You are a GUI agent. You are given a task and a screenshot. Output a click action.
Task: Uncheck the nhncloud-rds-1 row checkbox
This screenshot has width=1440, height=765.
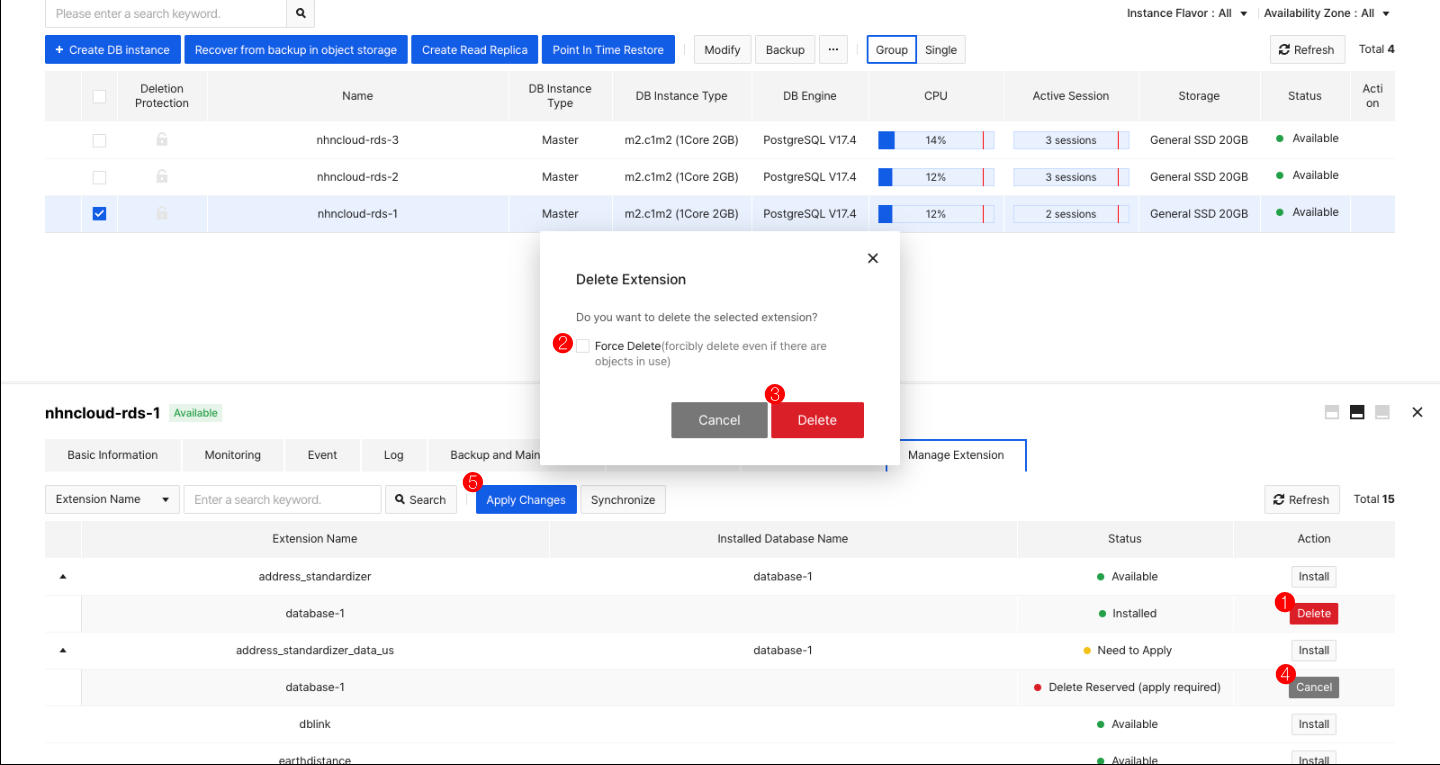pyautogui.click(x=99, y=213)
